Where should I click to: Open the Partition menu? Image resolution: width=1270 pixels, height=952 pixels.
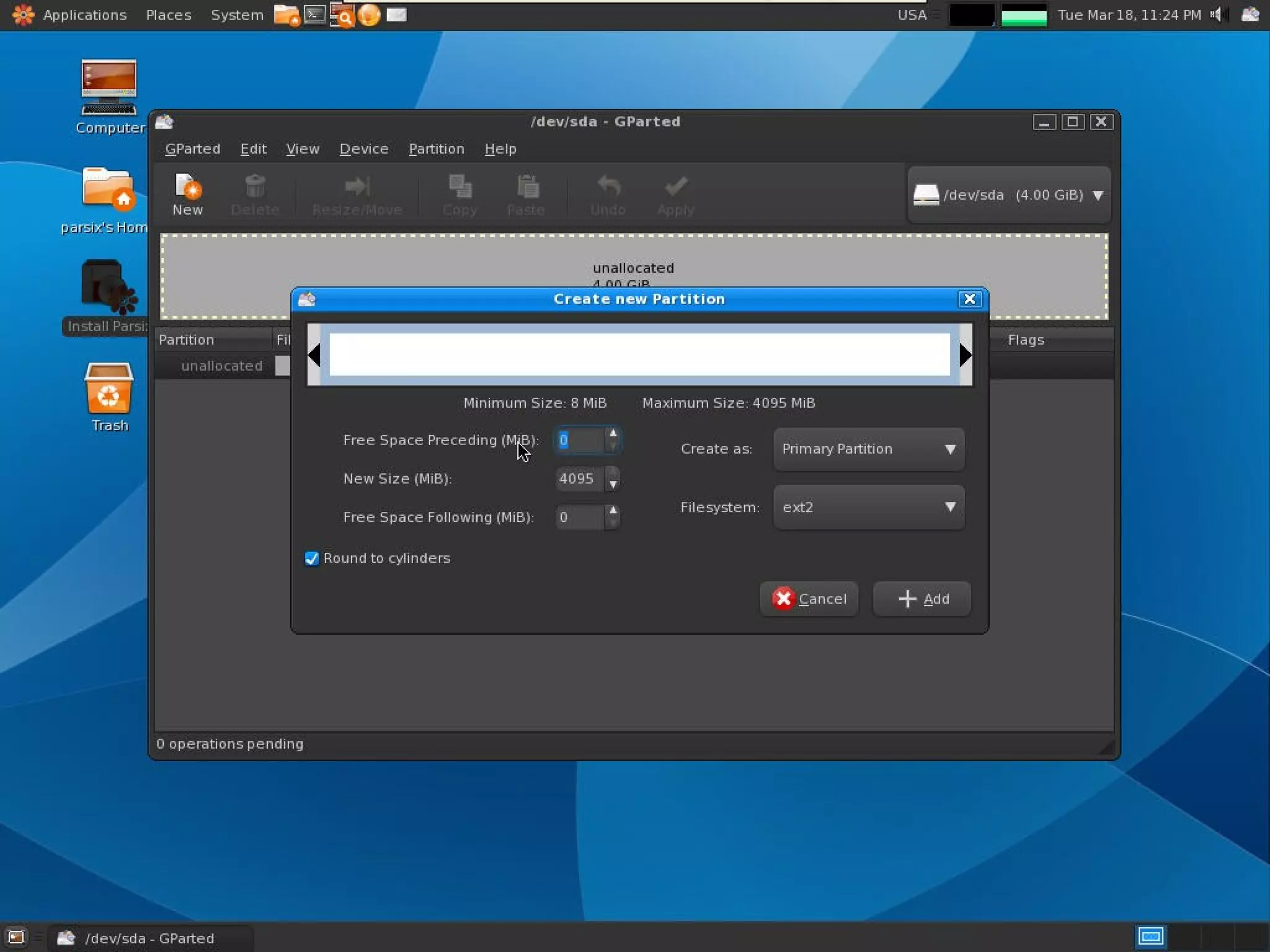tap(436, 149)
